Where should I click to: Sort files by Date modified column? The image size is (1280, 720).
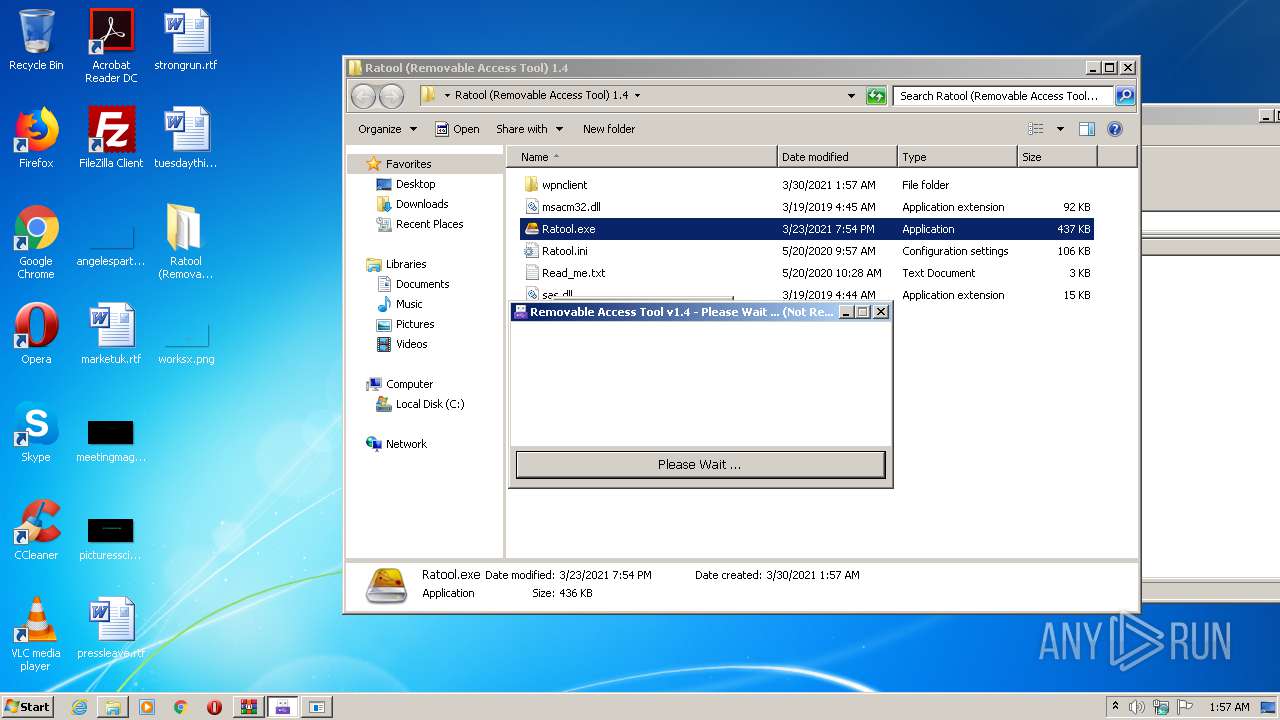pos(837,157)
